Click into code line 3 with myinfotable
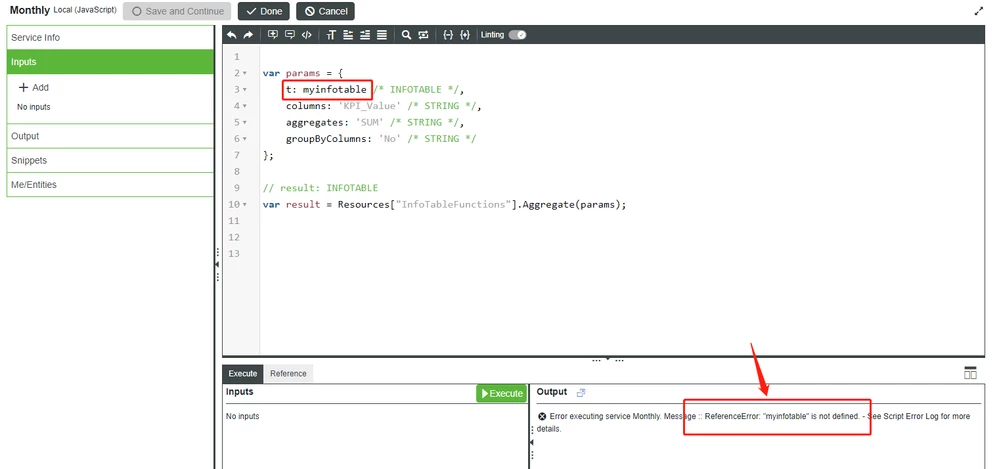This screenshot has width=999, height=469. 375,90
